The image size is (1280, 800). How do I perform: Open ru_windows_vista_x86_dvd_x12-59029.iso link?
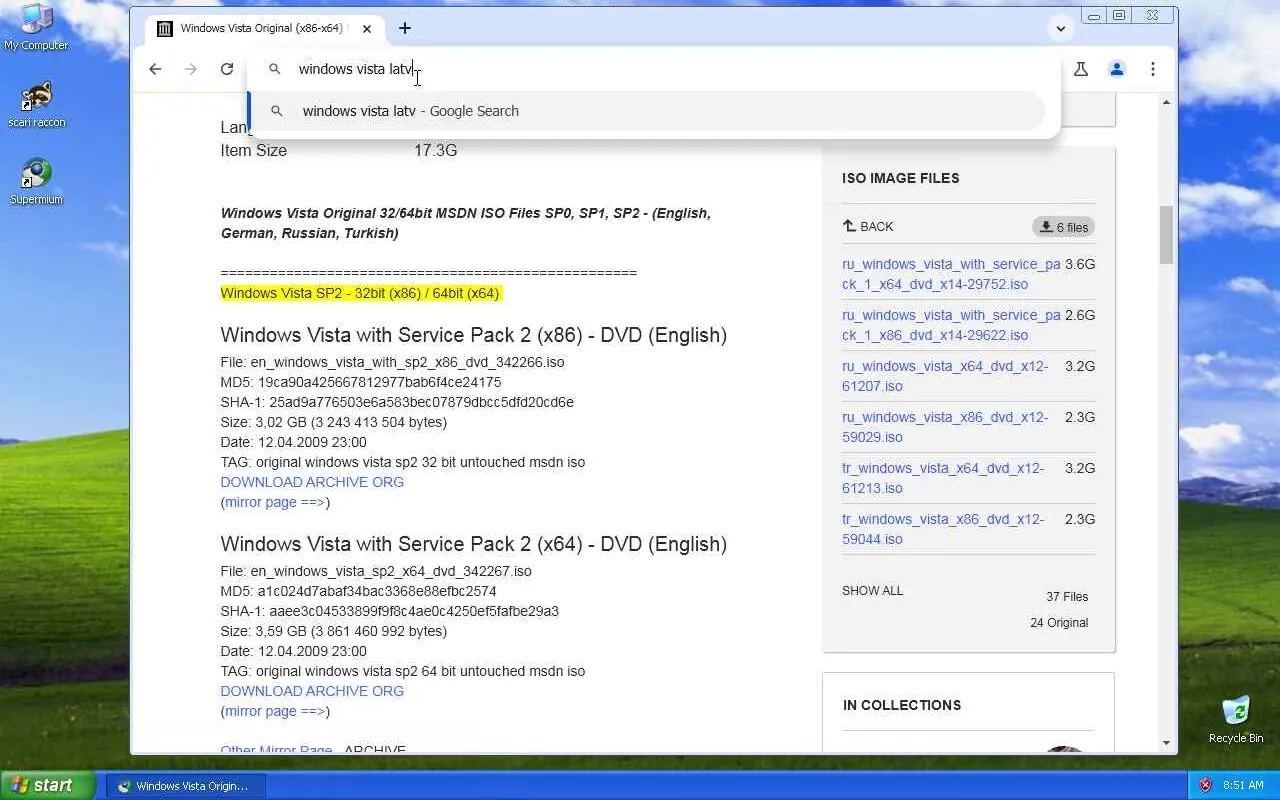point(945,427)
